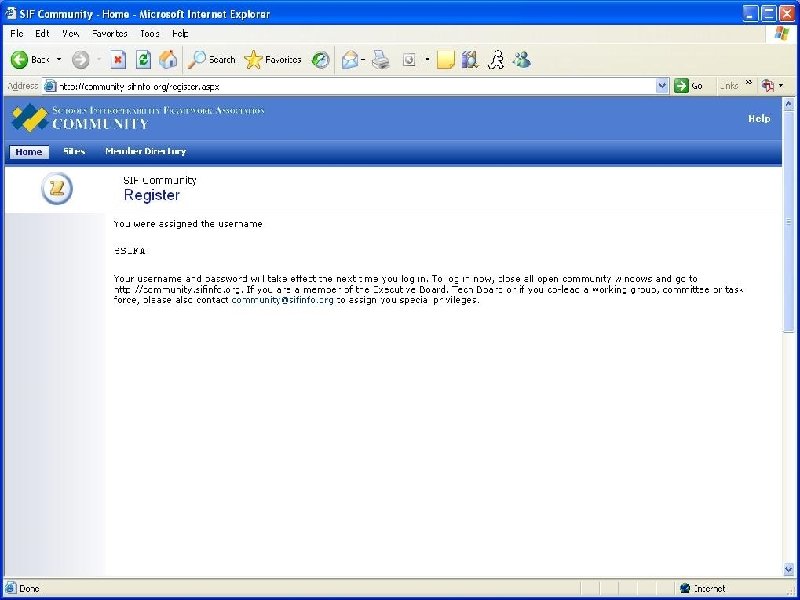Screen dimensions: 800x600
Task: Click the 'You were assigned the username' text
Action: coord(188,223)
